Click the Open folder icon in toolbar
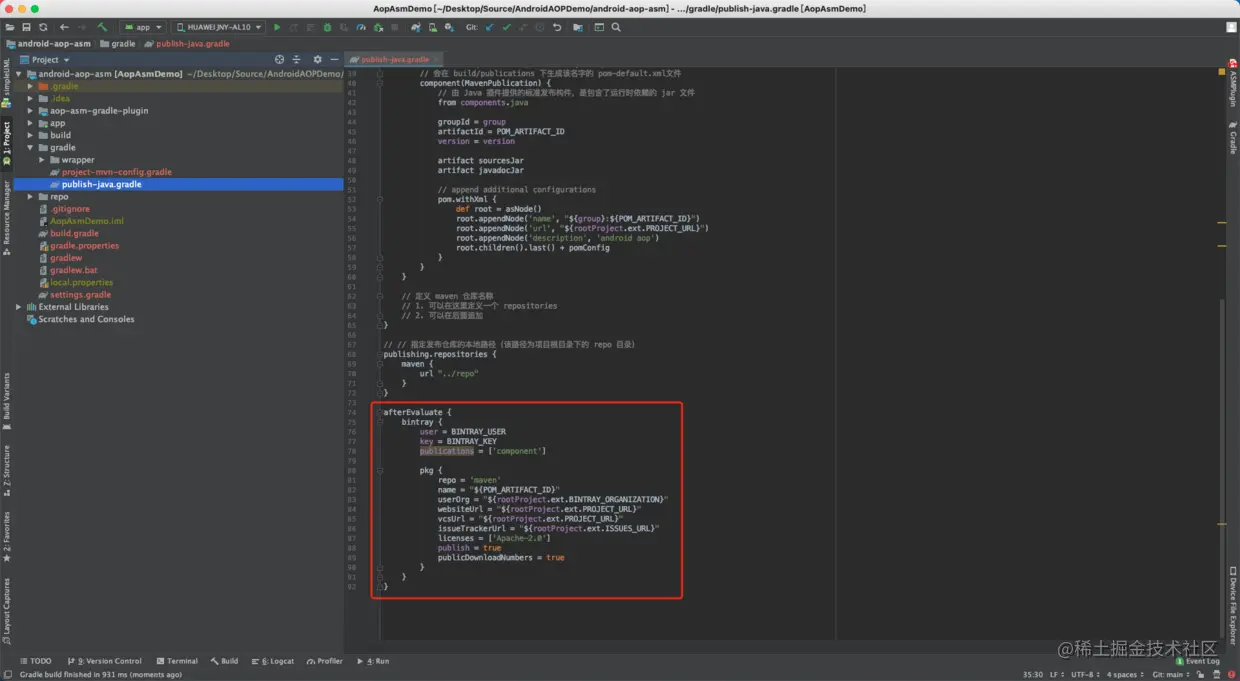This screenshot has height=681, width=1240. 10,27
